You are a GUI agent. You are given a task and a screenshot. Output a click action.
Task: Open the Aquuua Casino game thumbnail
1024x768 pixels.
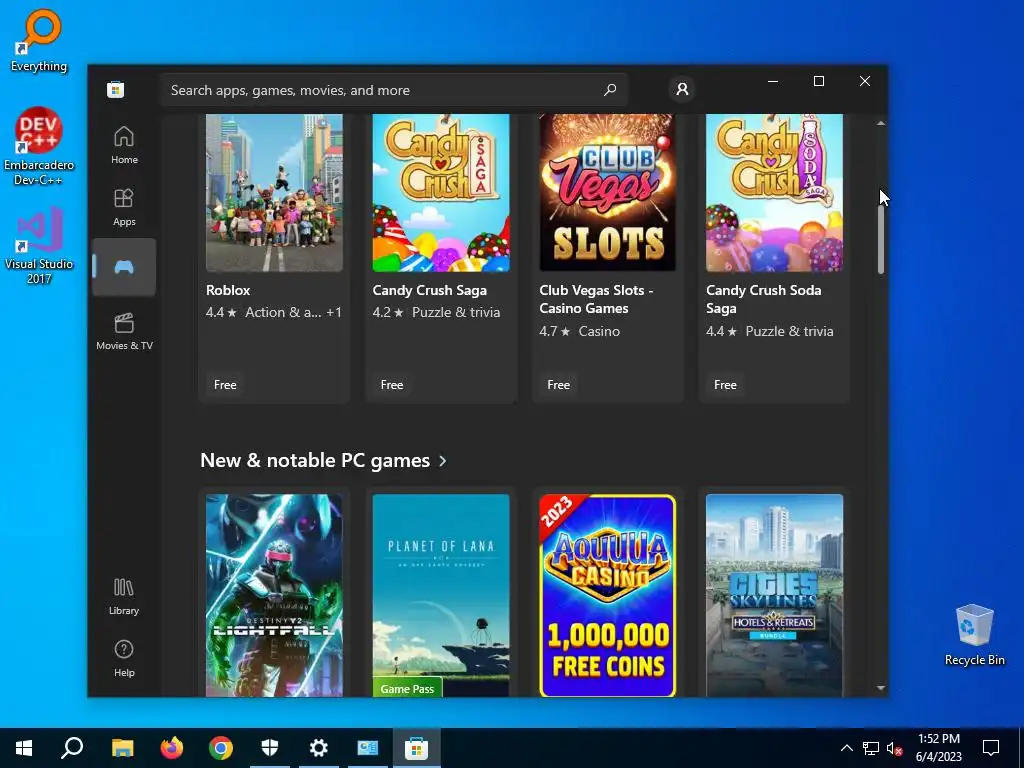607,595
